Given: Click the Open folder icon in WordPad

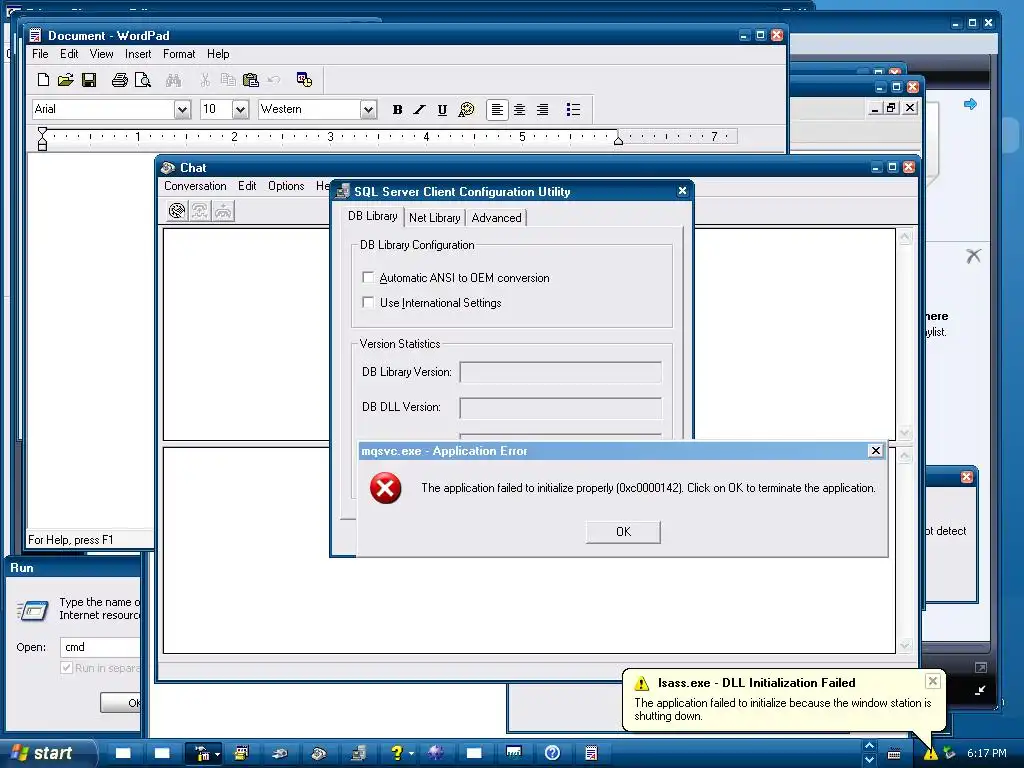Looking at the screenshot, I should (65, 80).
